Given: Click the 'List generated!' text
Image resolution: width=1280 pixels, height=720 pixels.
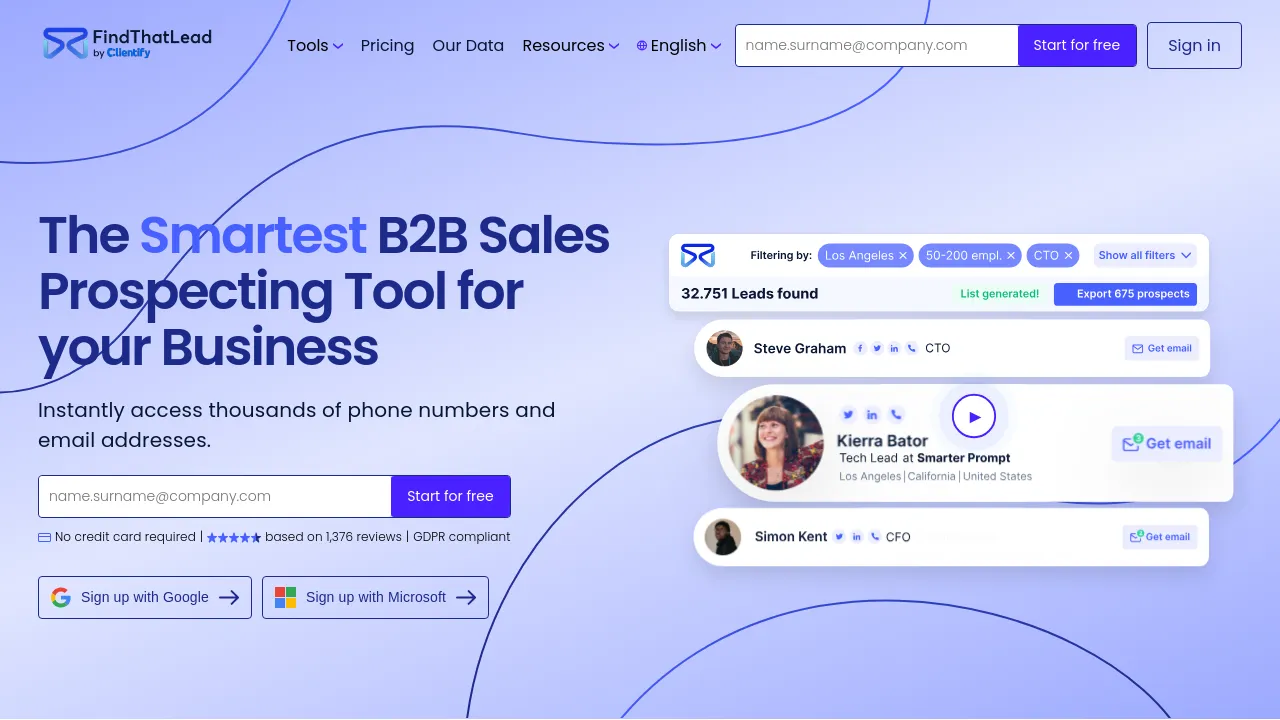Looking at the screenshot, I should 999,294.
